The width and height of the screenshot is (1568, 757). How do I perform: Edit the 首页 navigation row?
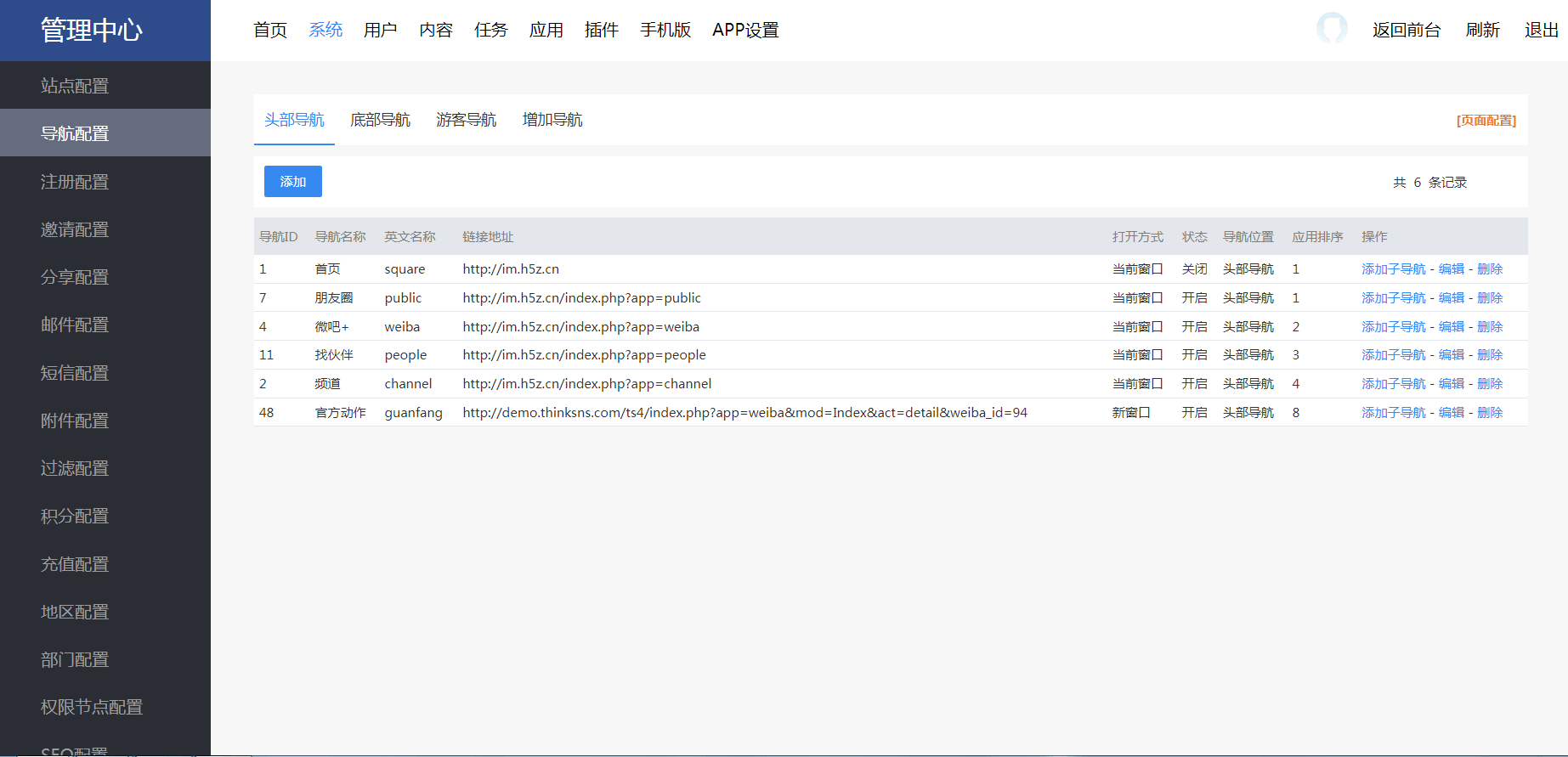(x=1451, y=269)
